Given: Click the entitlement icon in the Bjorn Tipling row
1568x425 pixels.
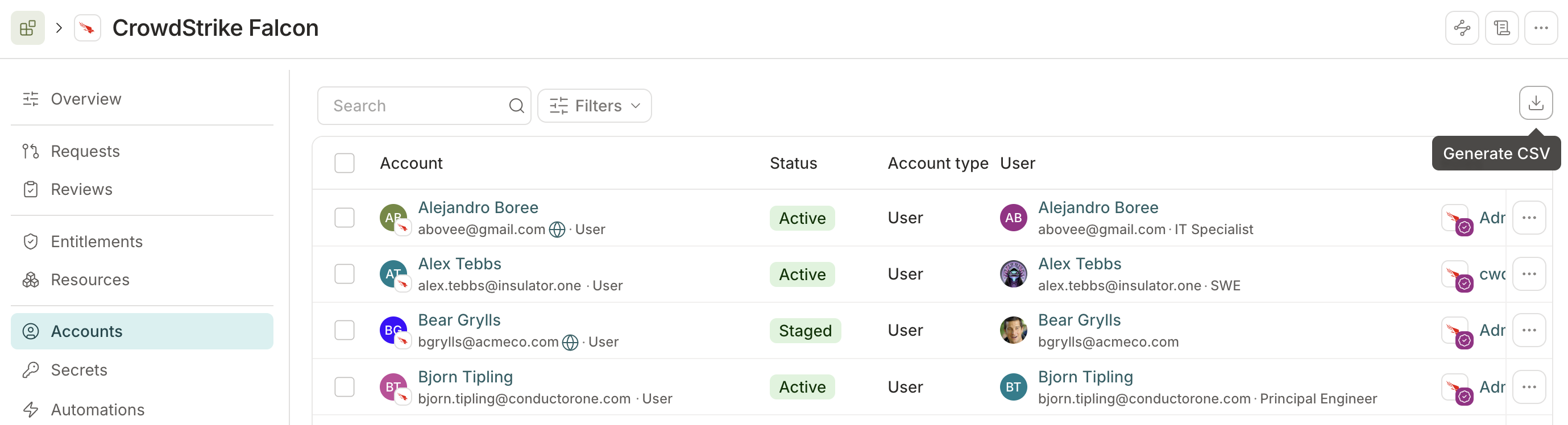Looking at the screenshot, I should tap(1457, 389).
